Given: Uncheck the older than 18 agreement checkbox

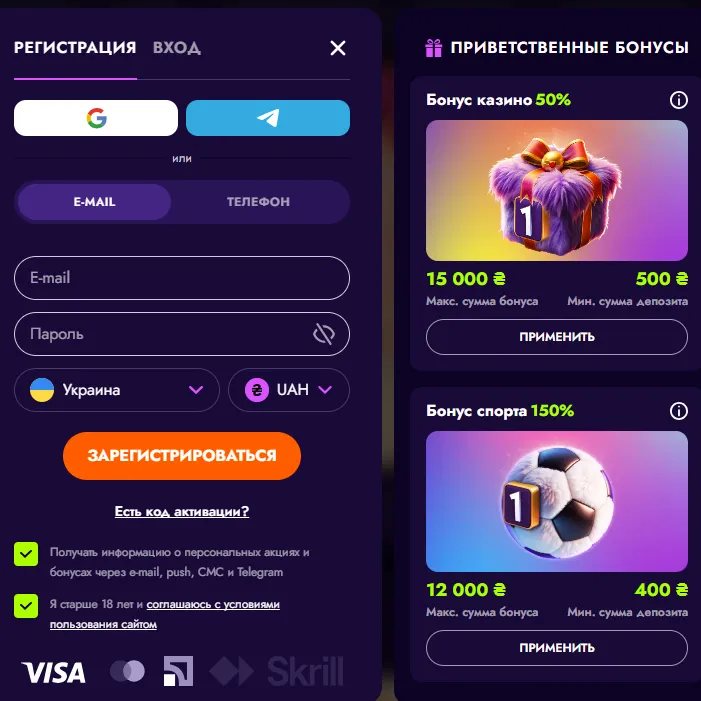Looking at the screenshot, I should [x=26, y=606].
